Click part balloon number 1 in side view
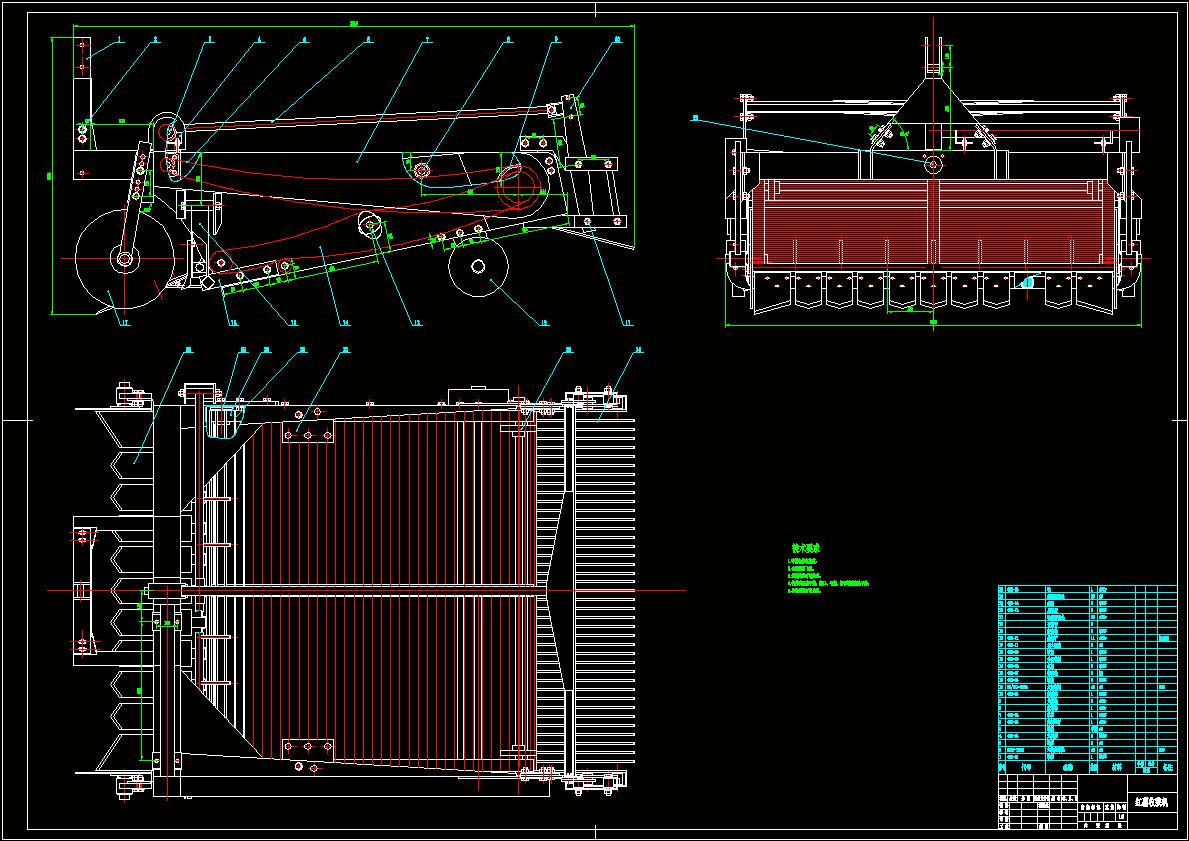The height and width of the screenshot is (841, 1189). pyautogui.click(x=120, y=40)
